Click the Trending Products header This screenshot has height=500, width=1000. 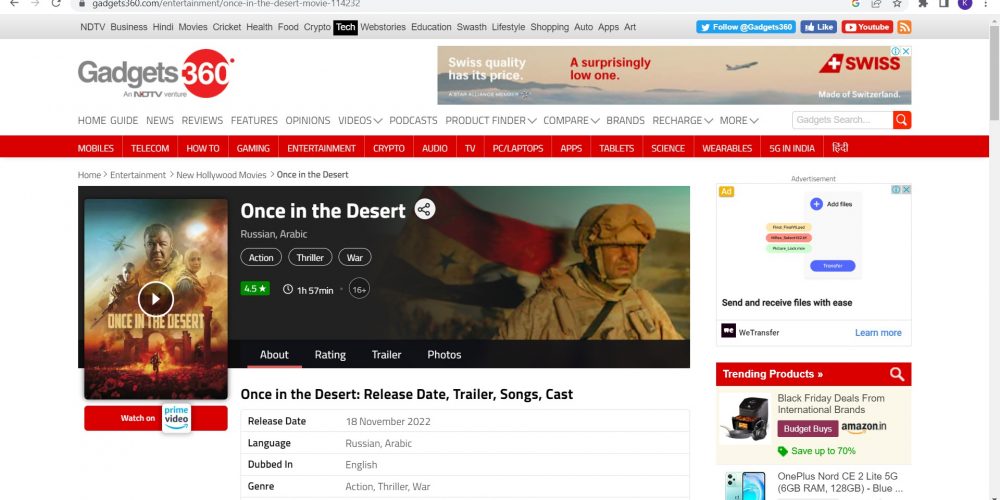point(772,374)
